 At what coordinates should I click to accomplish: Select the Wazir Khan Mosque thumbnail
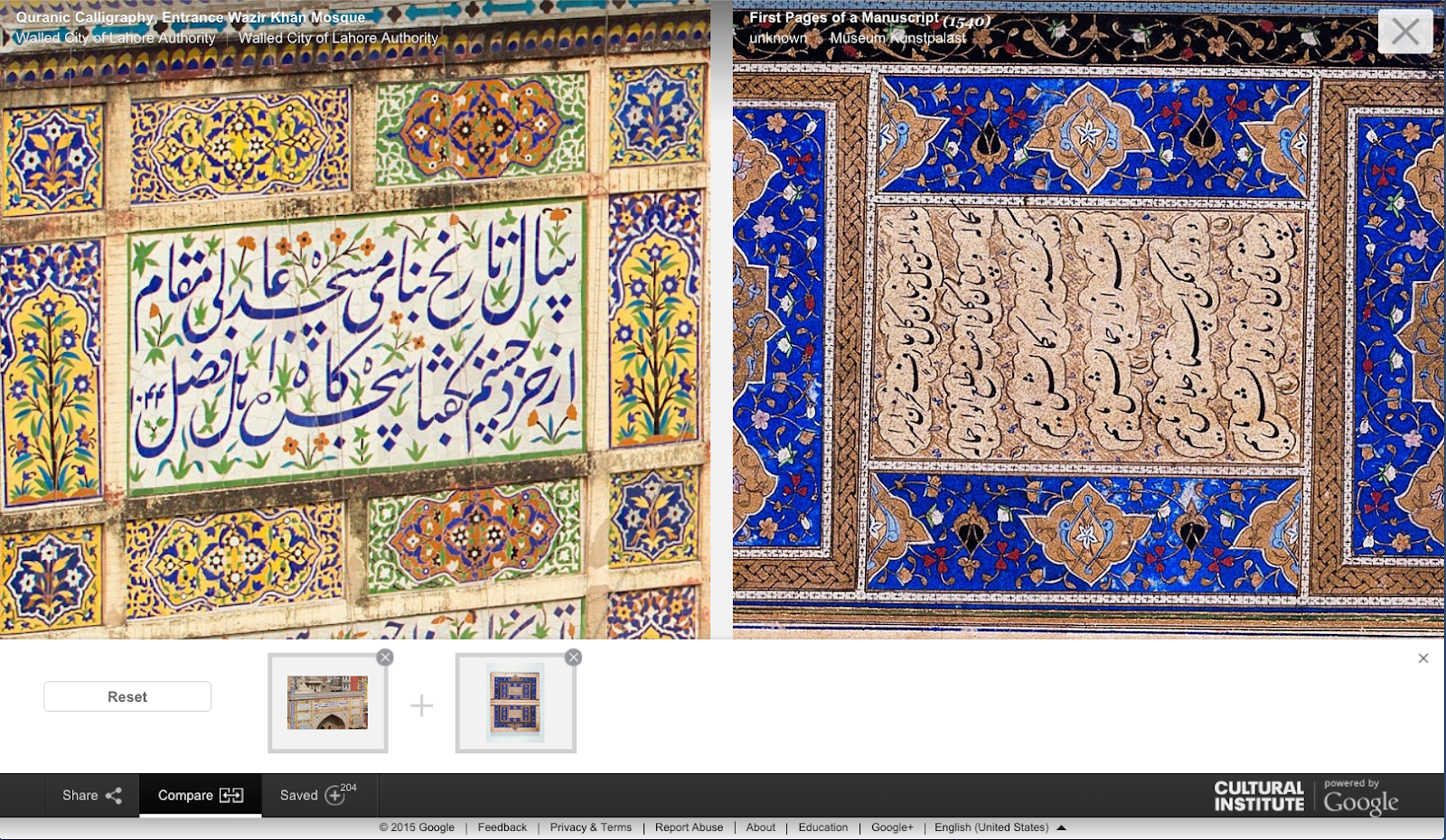[328, 704]
